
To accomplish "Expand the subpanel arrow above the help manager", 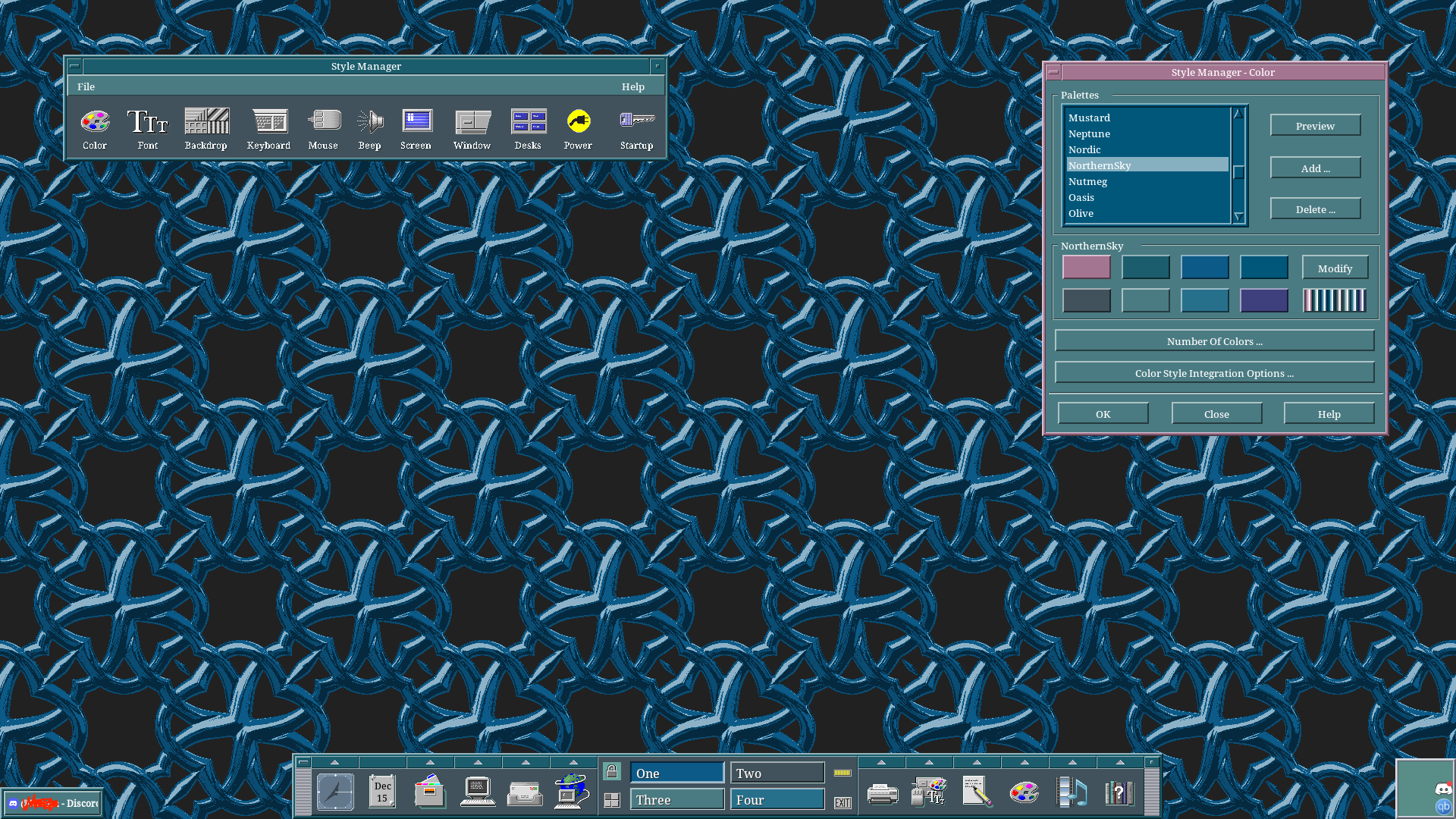I will tap(1120, 762).
